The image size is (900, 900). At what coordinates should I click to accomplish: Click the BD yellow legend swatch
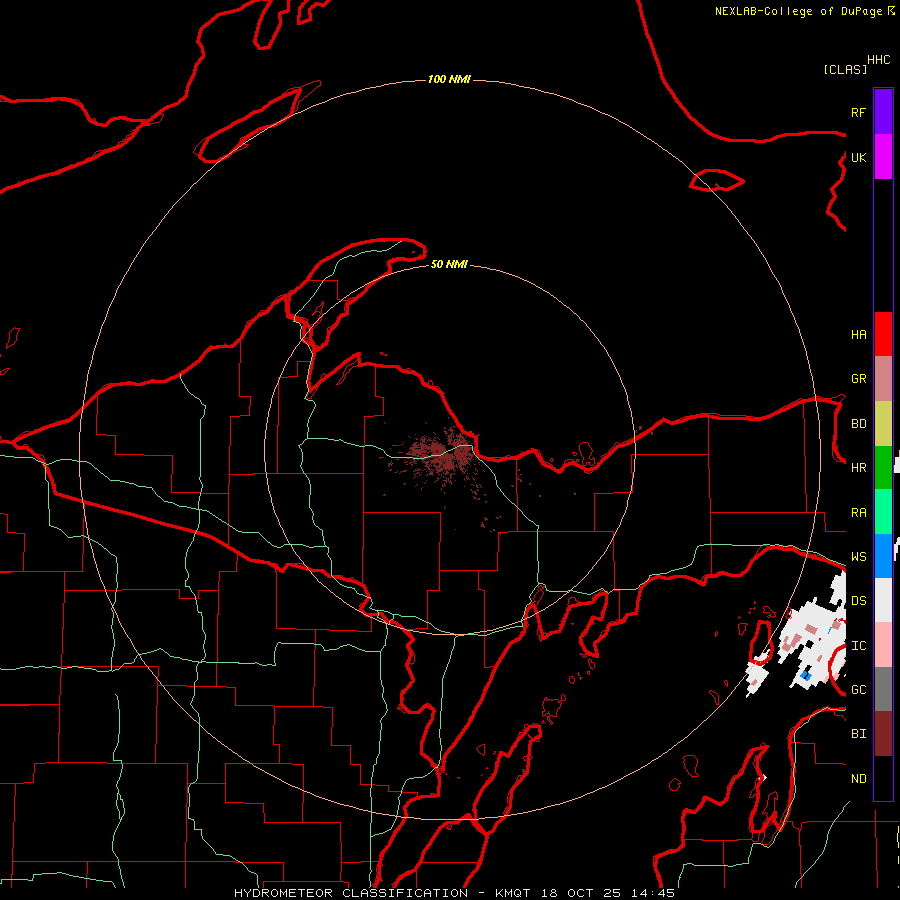coord(883,424)
